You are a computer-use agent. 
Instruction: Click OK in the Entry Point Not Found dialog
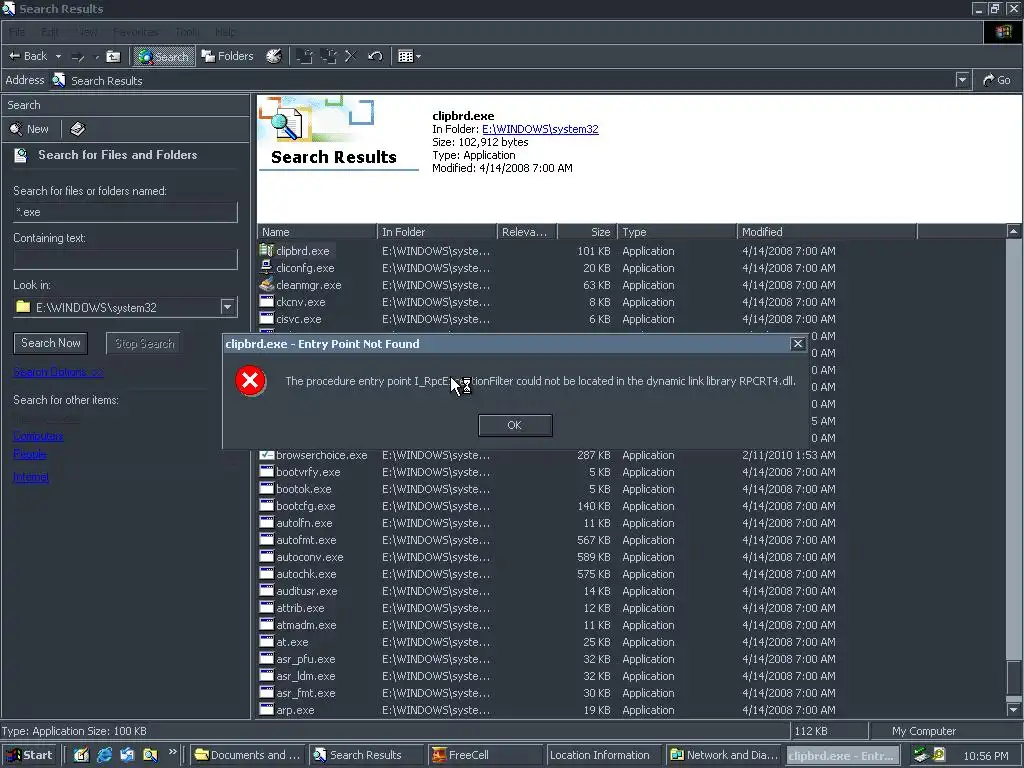click(515, 425)
